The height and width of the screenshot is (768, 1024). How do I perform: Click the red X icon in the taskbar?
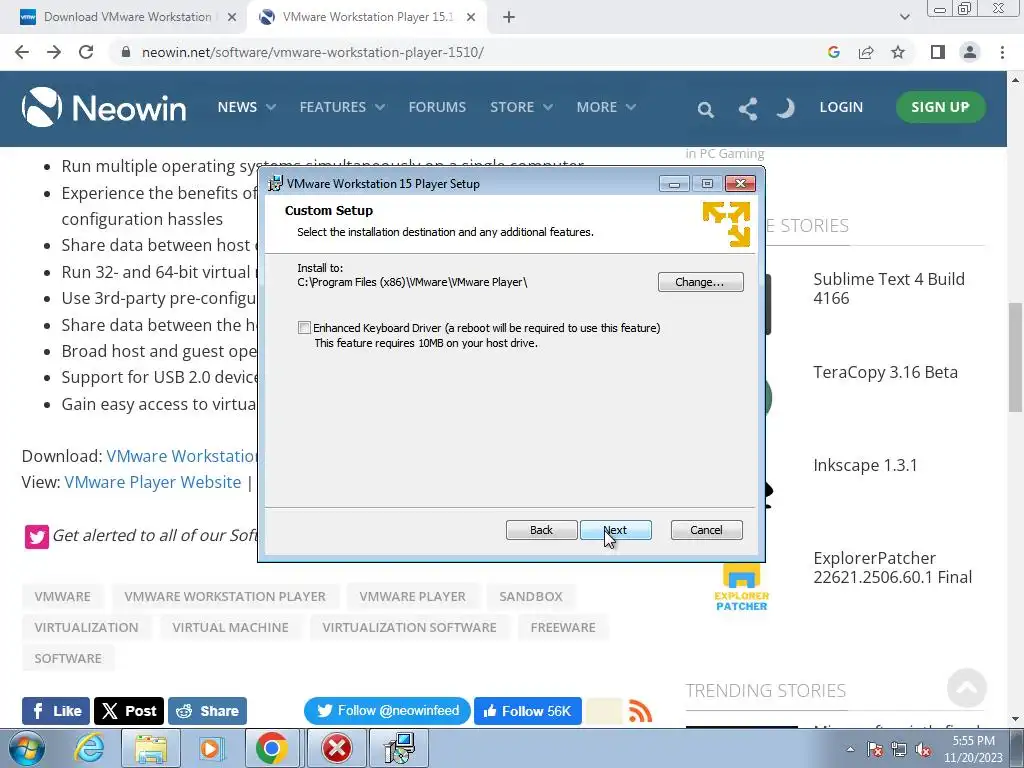tap(337, 748)
